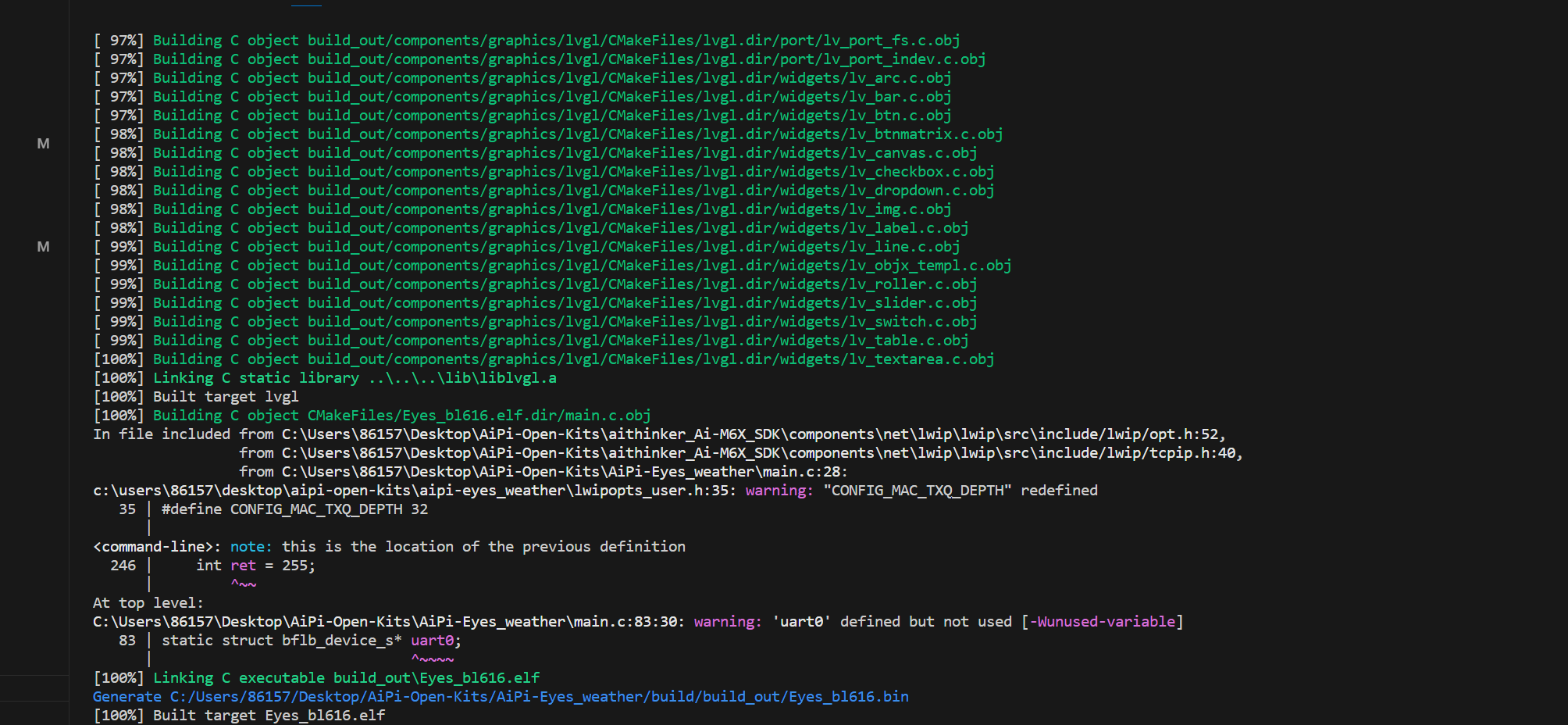Click the lv_checkbox.c.obj build line

pyautogui.click(x=543, y=171)
